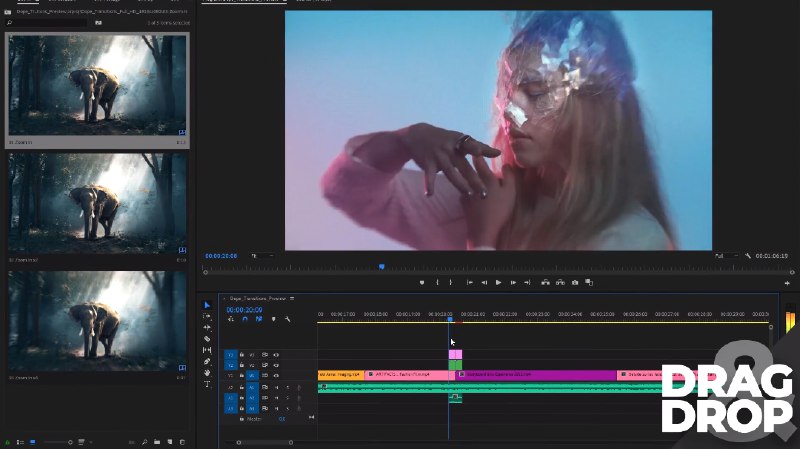Screen dimensions: 800x449
Task: Click the Project panel trash icon
Action: [x=182, y=442]
